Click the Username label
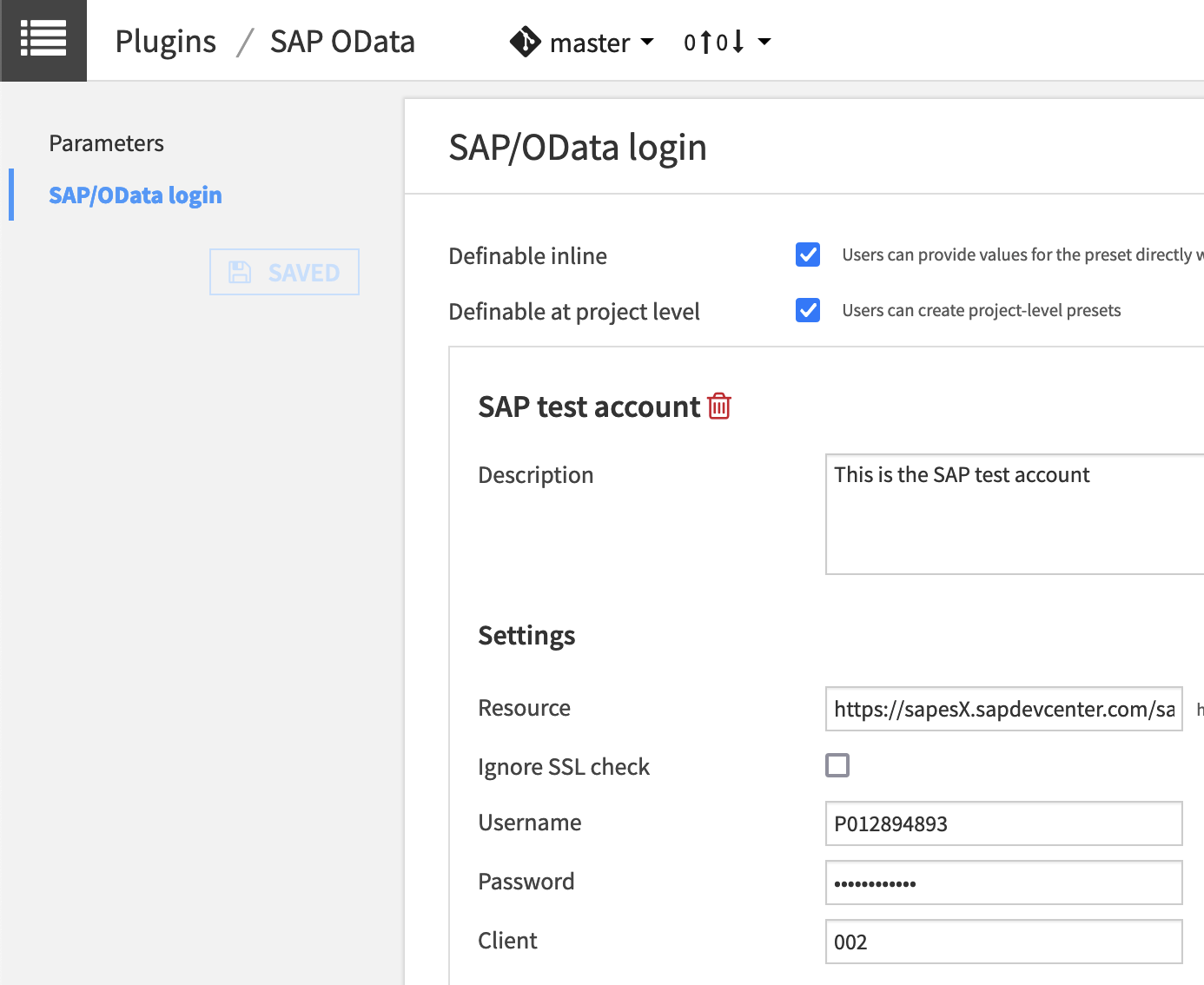1204x985 pixels. click(530, 823)
